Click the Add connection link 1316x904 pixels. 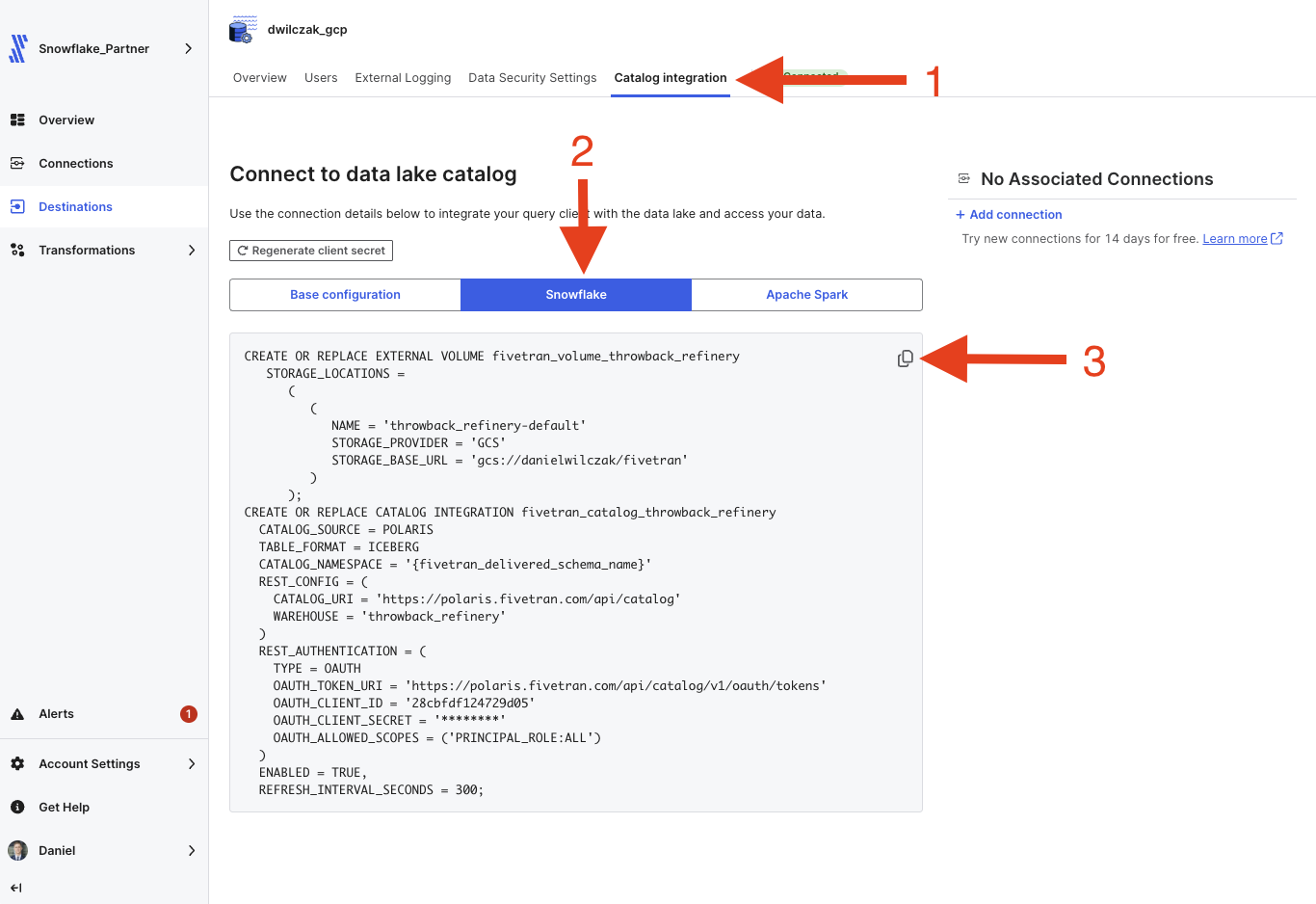1009,215
